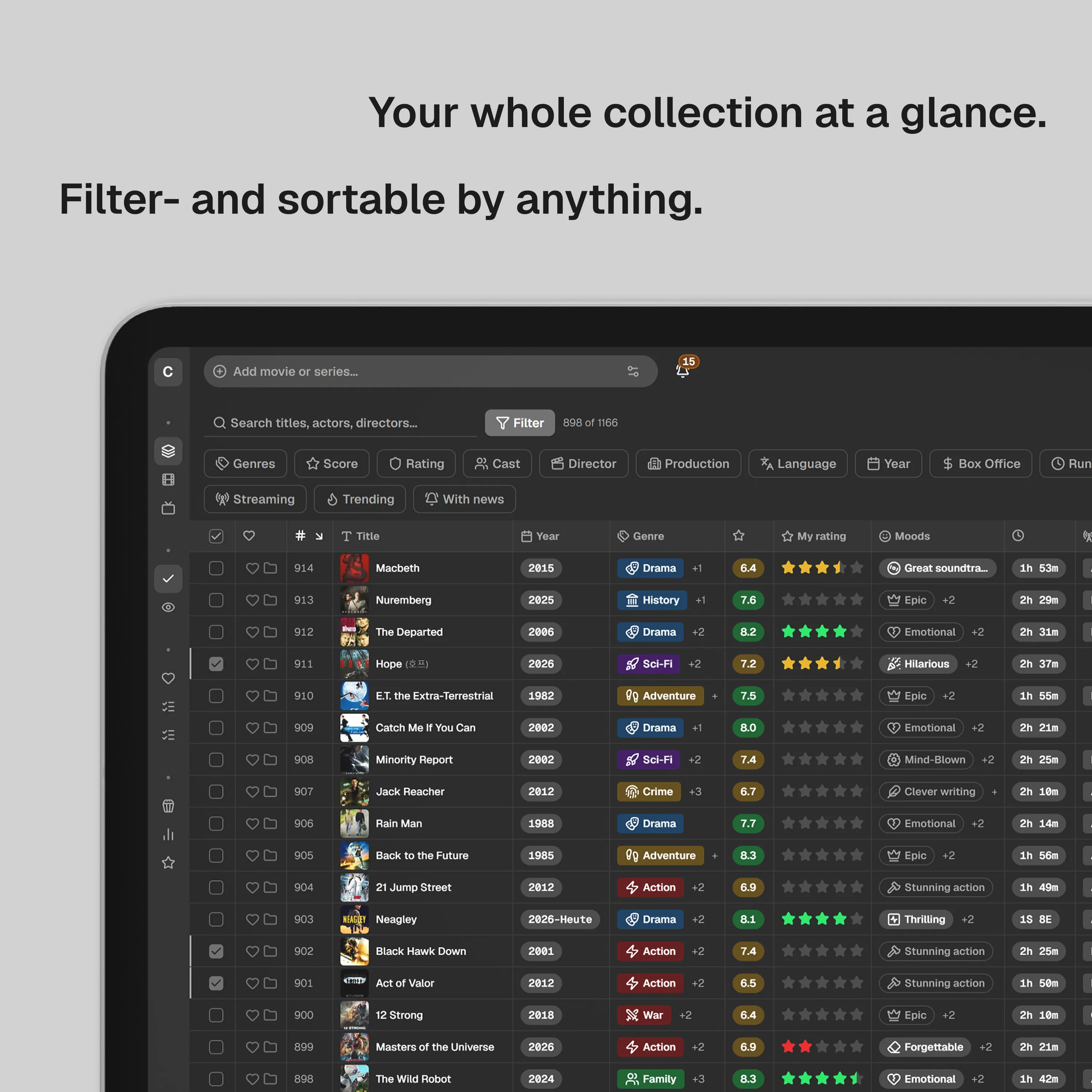Check the 12 Strong row checkbox
The height and width of the screenshot is (1092, 1092).
(216, 1015)
